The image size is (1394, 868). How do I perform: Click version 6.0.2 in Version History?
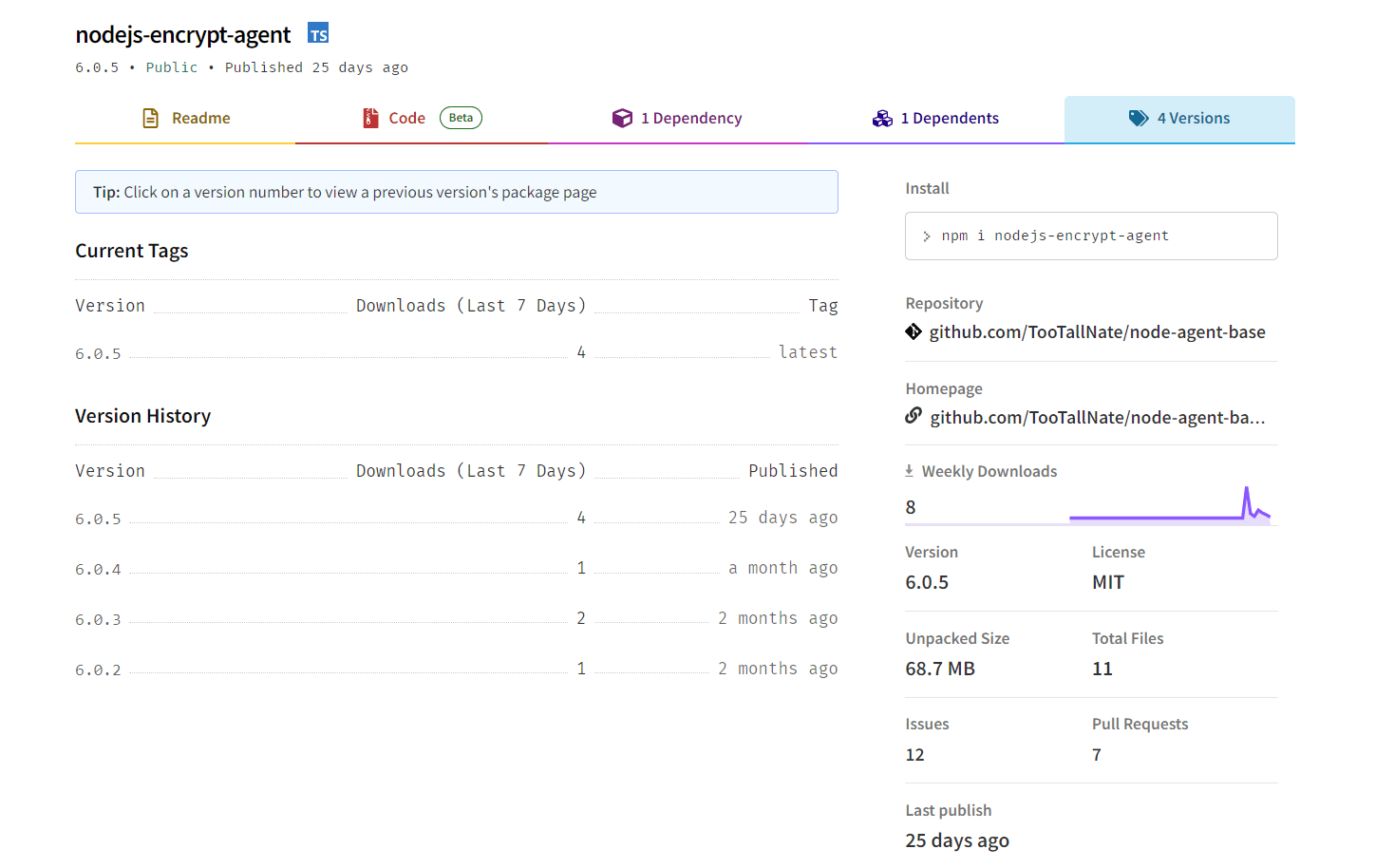pos(98,669)
